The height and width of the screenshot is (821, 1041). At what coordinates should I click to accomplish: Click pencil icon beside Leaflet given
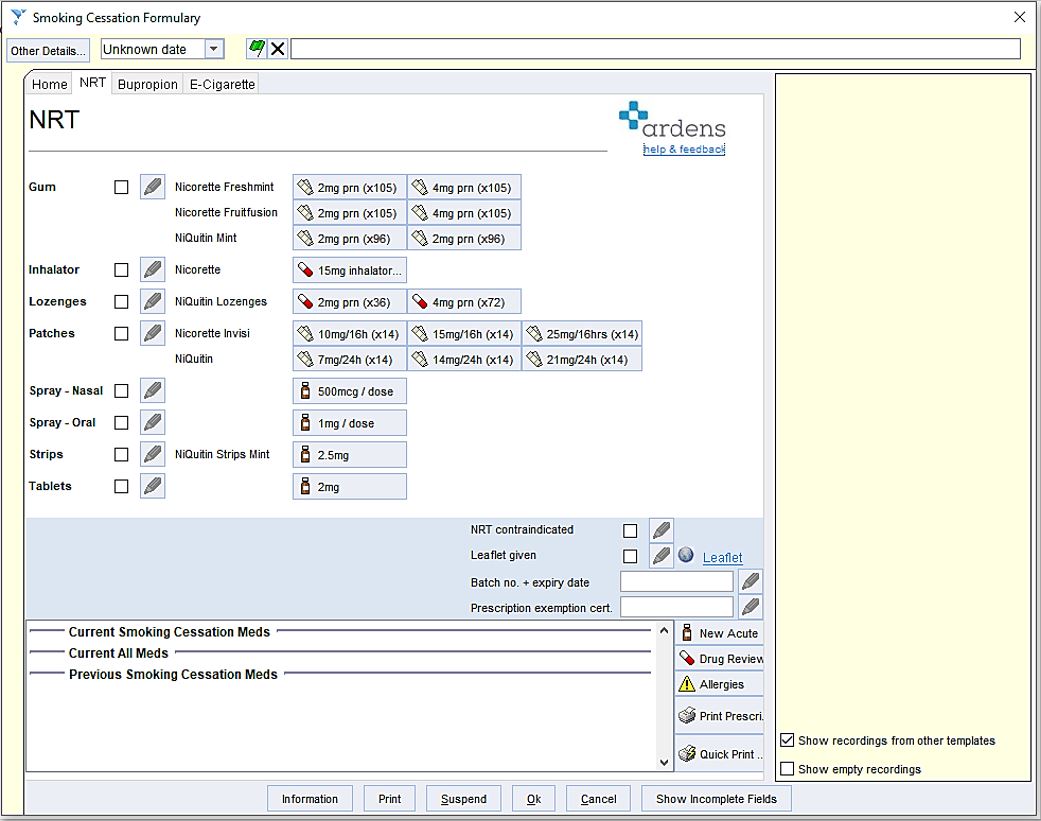pyautogui.click(x=661, y=556)
